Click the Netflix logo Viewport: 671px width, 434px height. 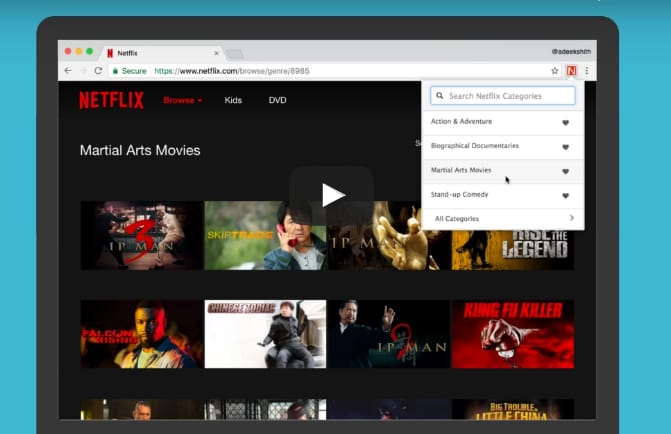tap(111, 101)
